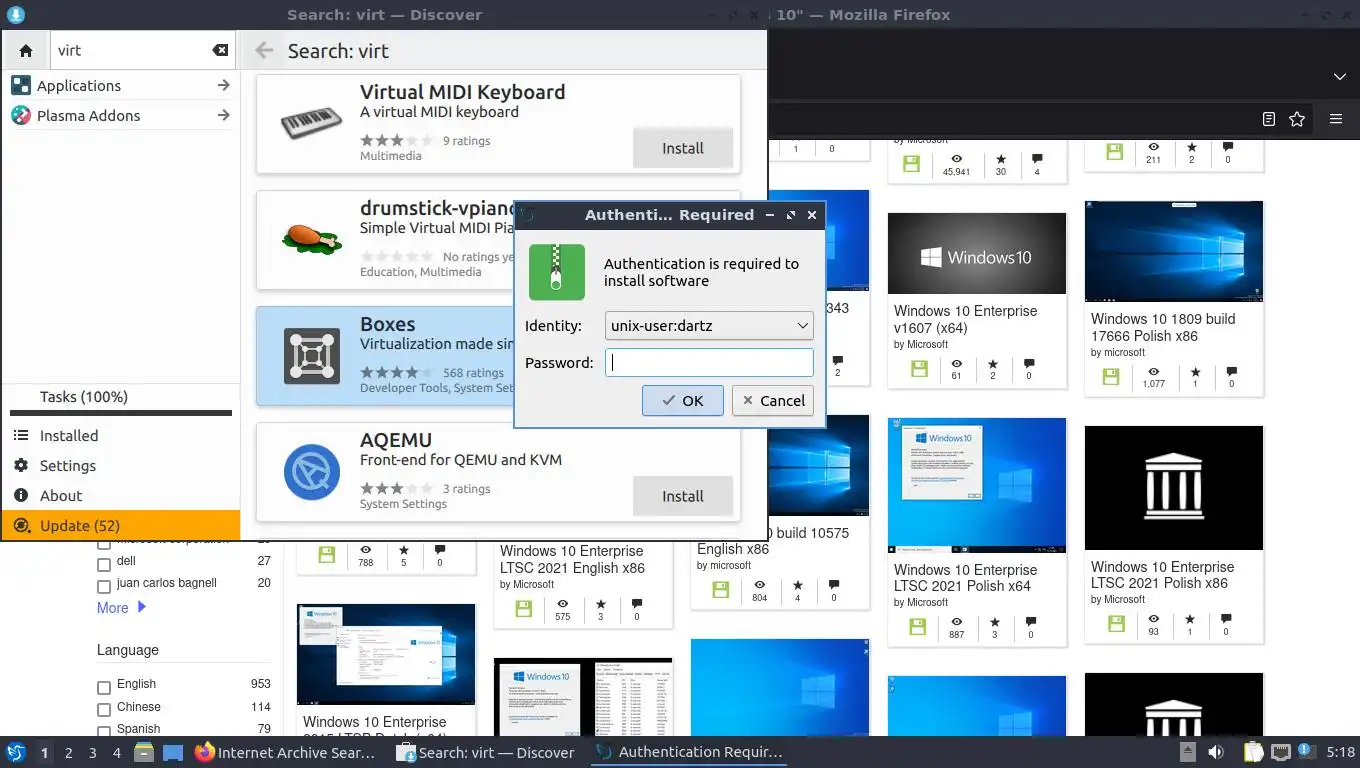
Task: Click software icon under LTSC 2021 English x86
Action: 522,609
